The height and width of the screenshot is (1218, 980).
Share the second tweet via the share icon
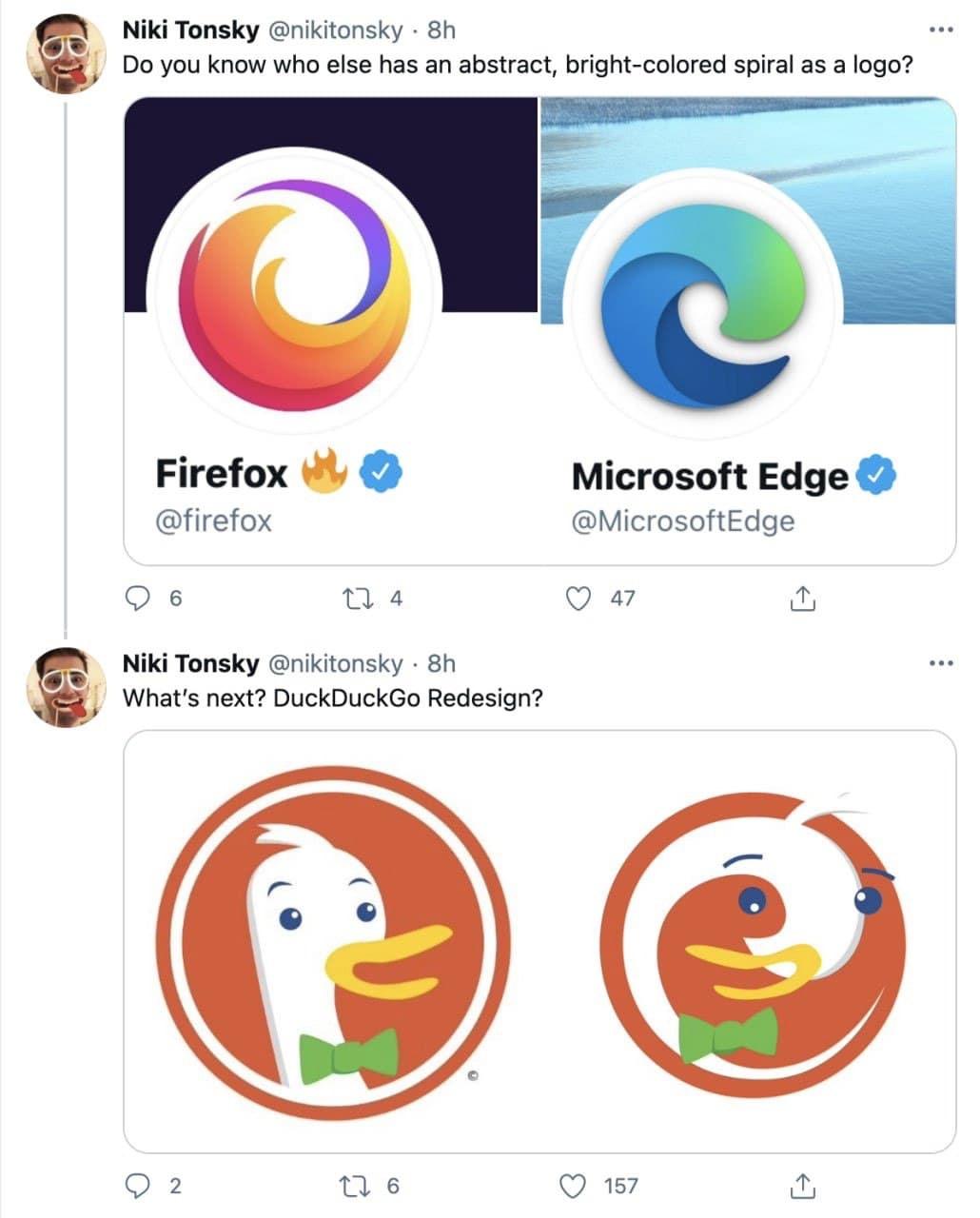point(804,1186)
